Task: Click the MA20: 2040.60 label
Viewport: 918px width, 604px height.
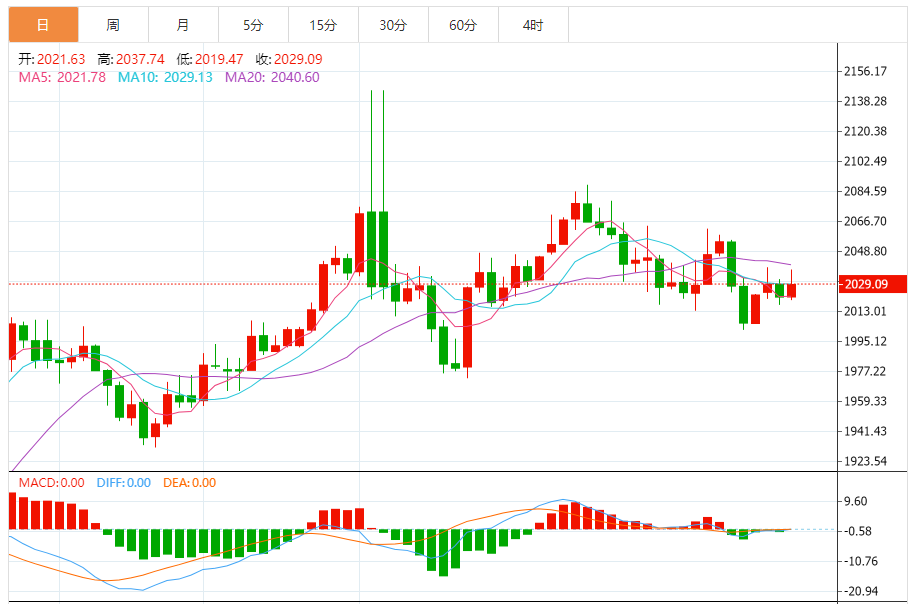Action: coord(272,77)
